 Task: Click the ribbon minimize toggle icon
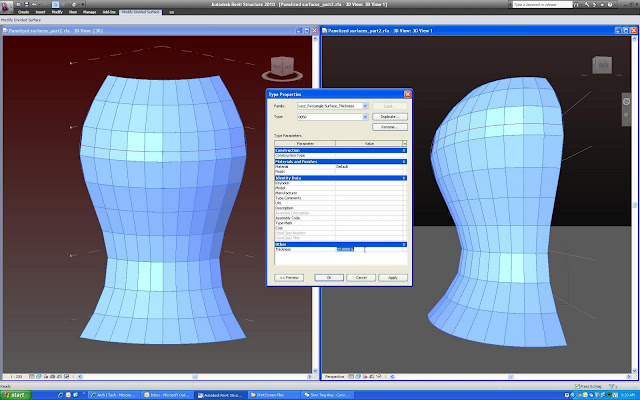[172, 12]
